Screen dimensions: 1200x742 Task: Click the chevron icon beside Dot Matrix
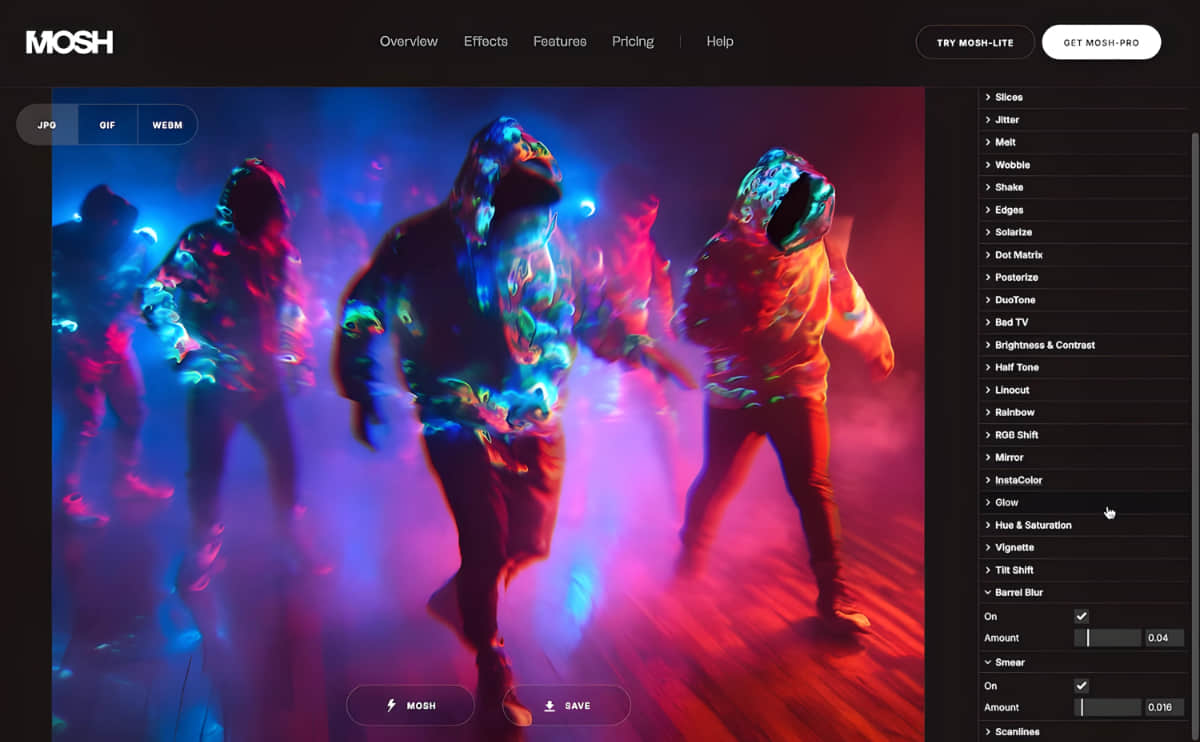tap(988, 255)
